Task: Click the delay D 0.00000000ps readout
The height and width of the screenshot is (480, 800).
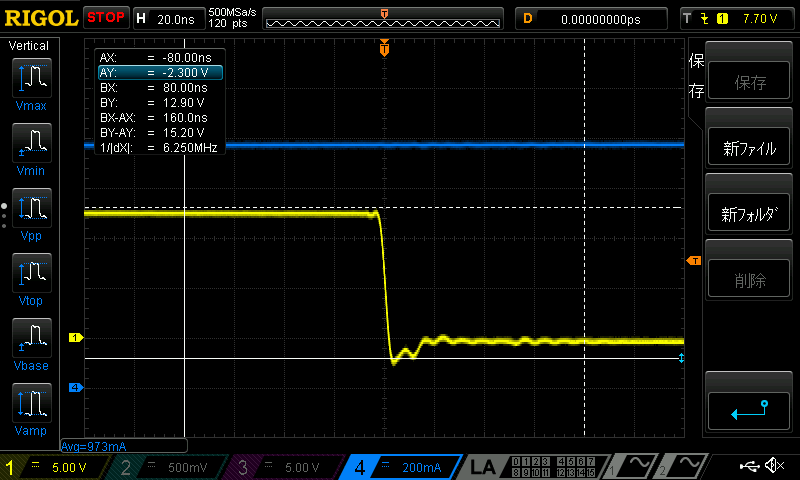Action: tap(591, 19)
